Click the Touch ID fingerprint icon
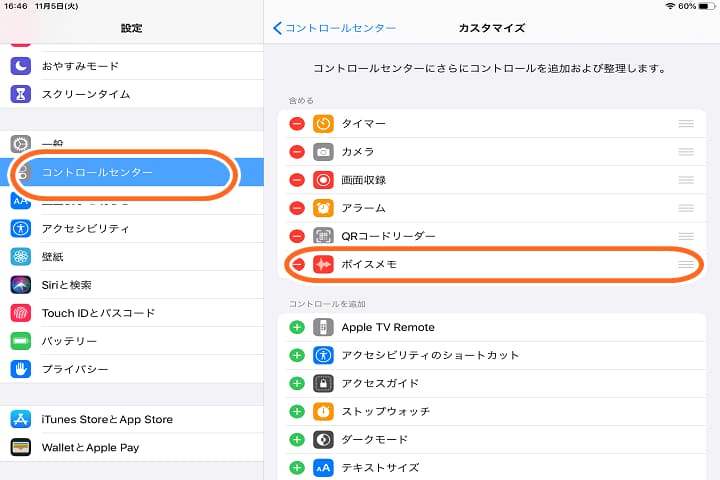Screen dimensions: 720x480 point(21,313)
